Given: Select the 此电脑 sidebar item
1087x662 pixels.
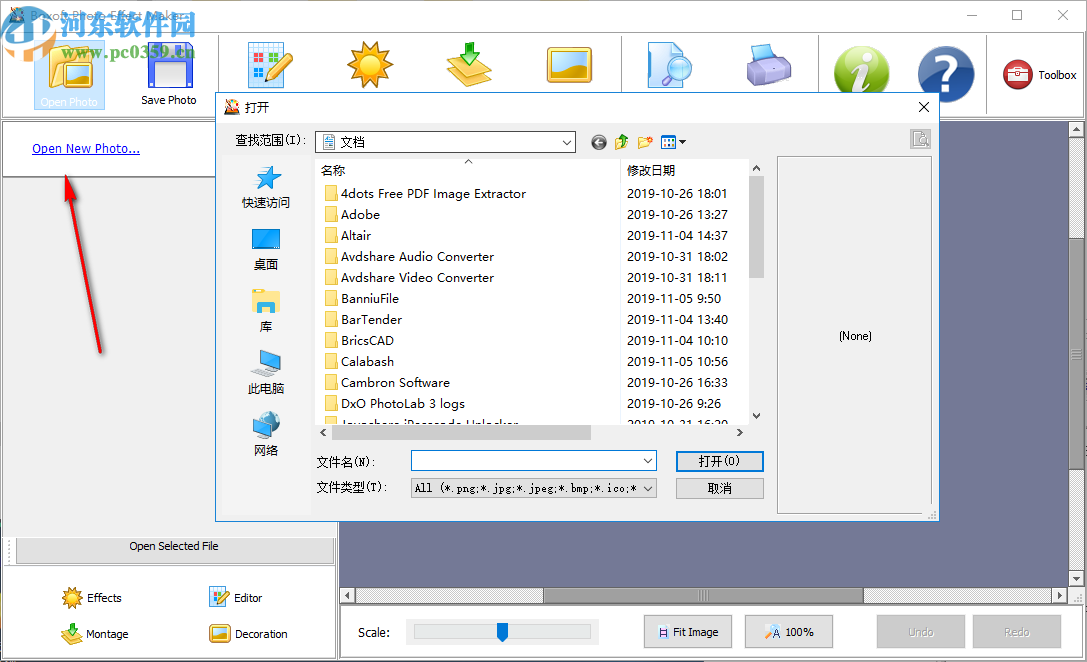Looking at the screenshot, I should tap(265, 370).
